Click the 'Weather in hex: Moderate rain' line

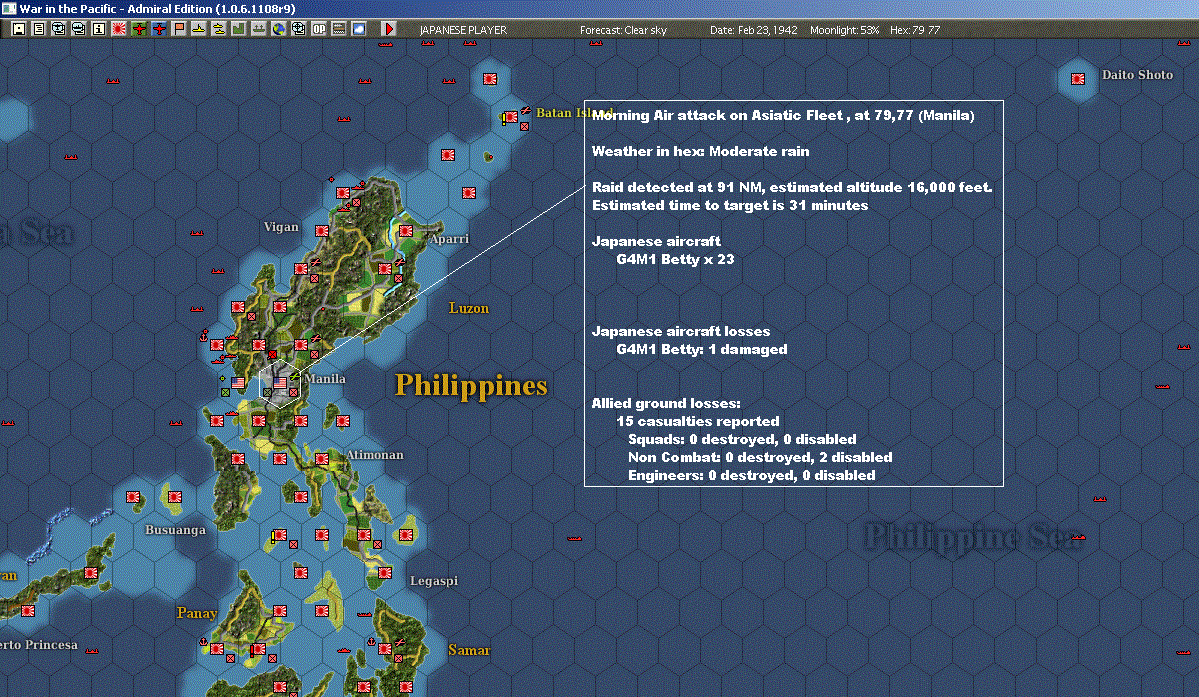click(700, 151)
